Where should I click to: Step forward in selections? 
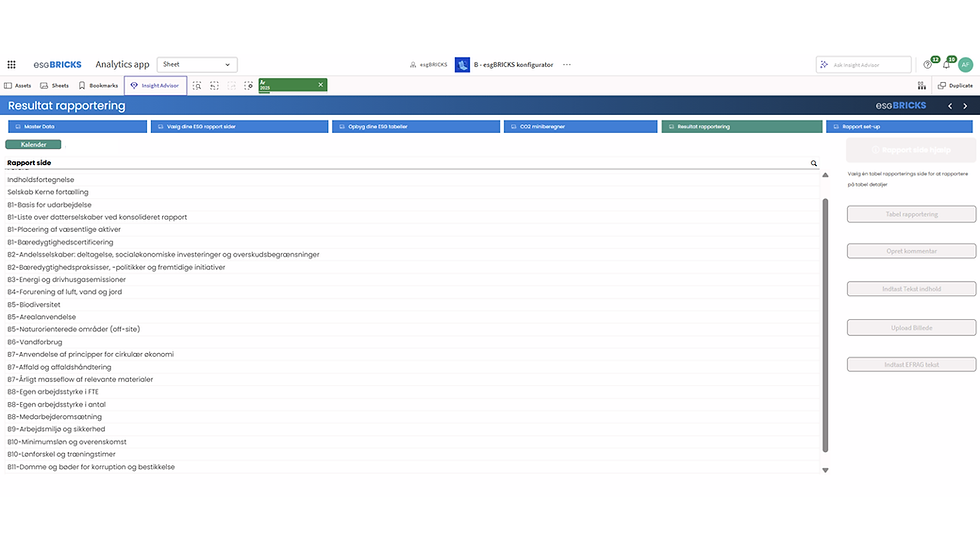(x=232, y=86)
